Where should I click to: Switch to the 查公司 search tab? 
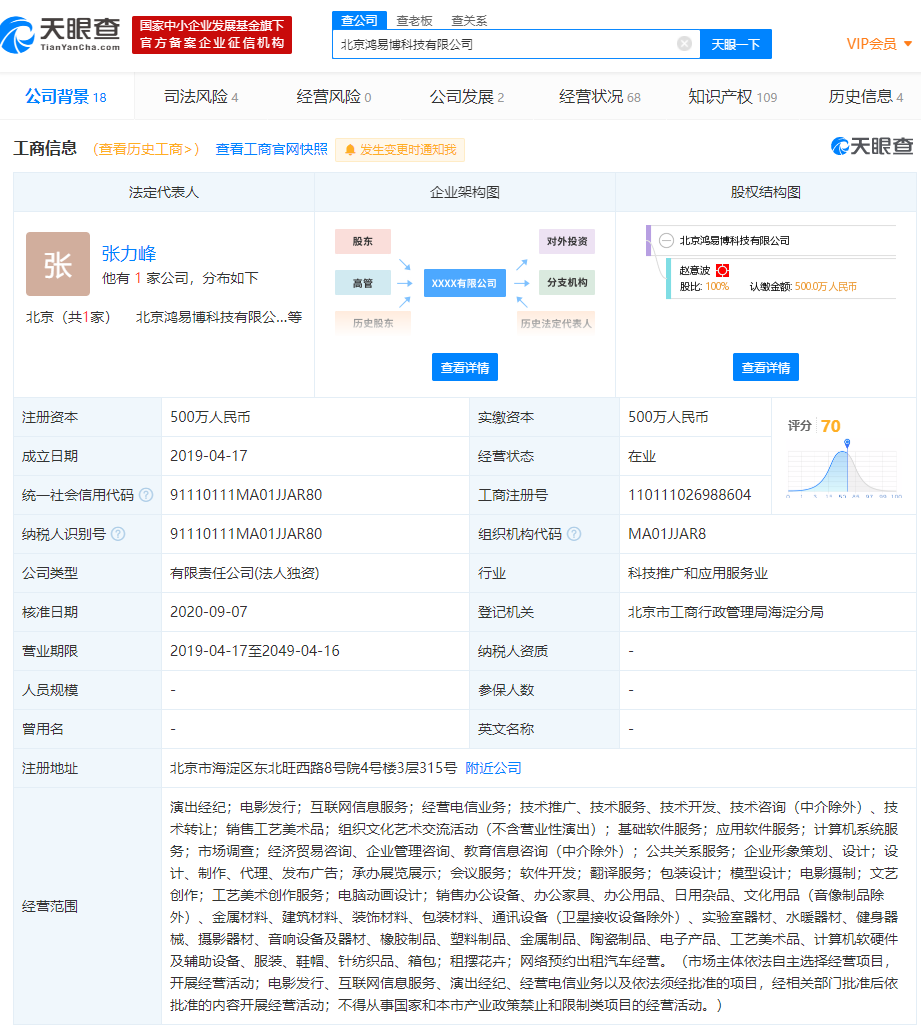pyautogui.click(x=359, y=20)
